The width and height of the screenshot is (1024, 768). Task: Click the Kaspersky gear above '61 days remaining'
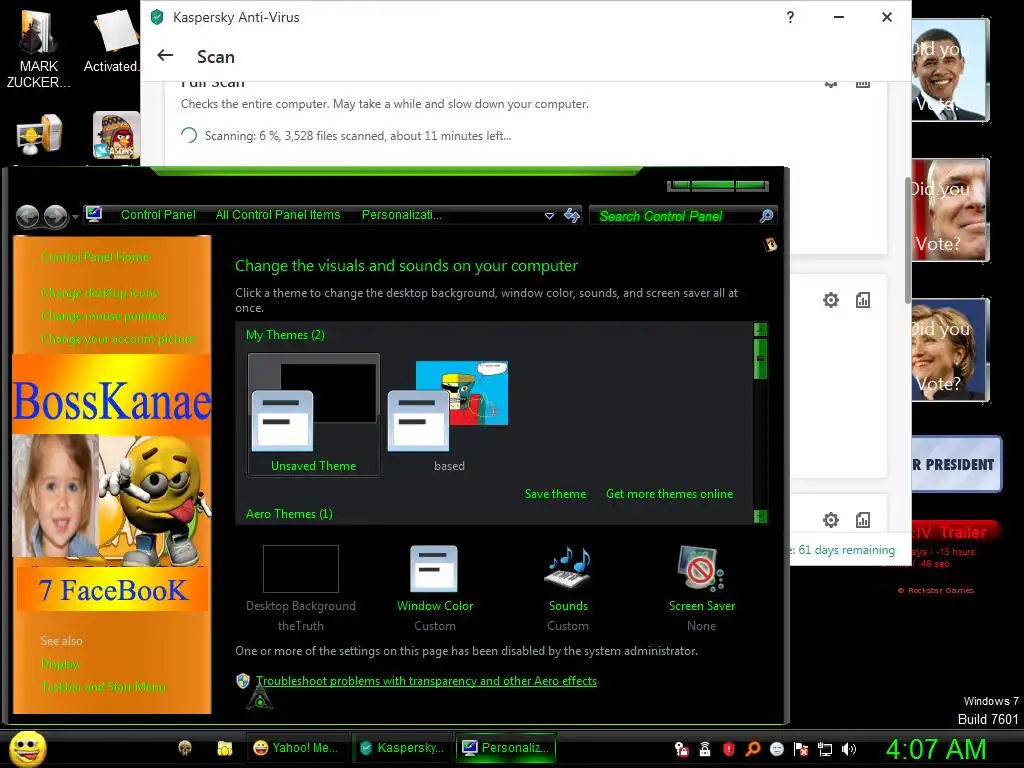pyautogui.click(x=831, y=520)
